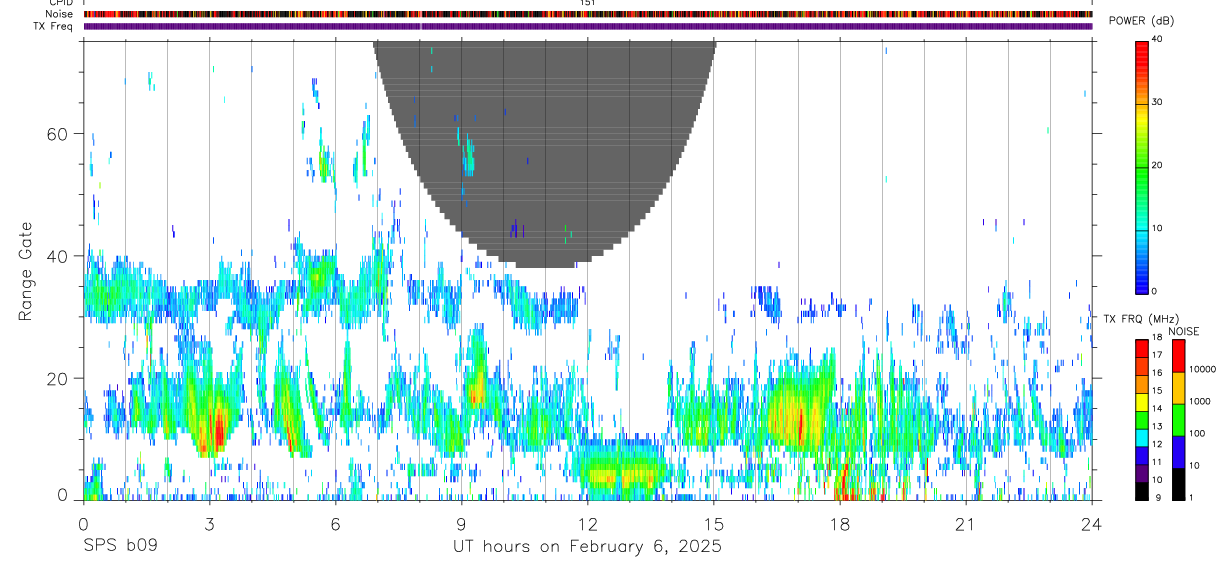The width and height of the screenshot is (1228, 567).
Task: Click the "60" tick on the Range Gate axis
Action: click(59, 134)
